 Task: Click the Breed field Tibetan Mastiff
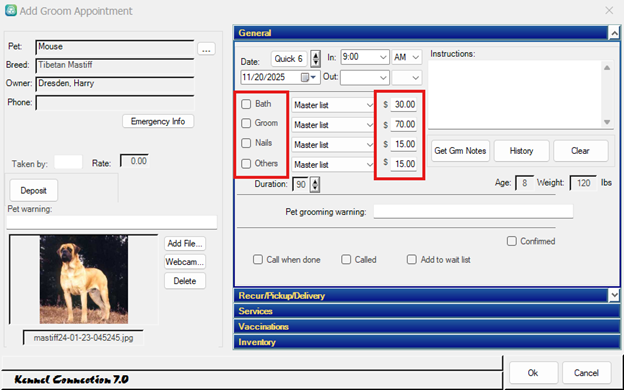(x=115, y=66)
